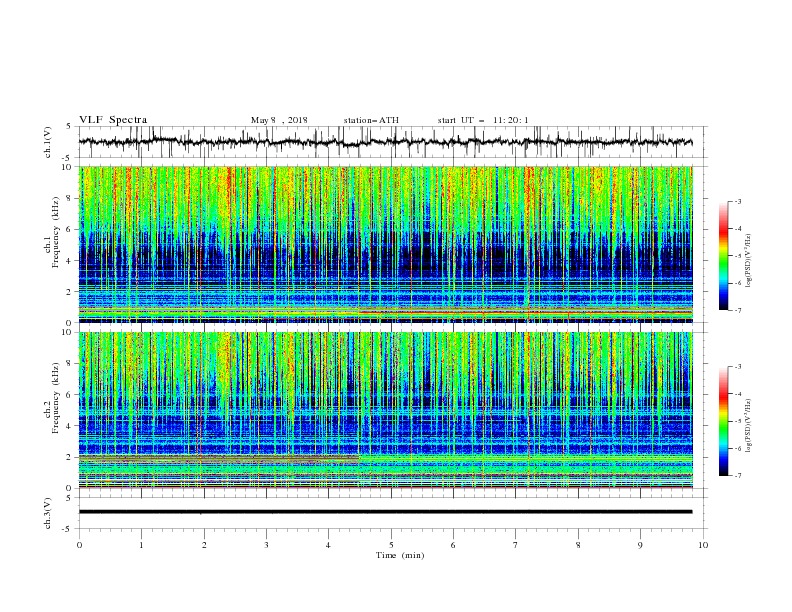Click the ch.1 spectrogram panel
792x612 pixels.
(385, 244)
